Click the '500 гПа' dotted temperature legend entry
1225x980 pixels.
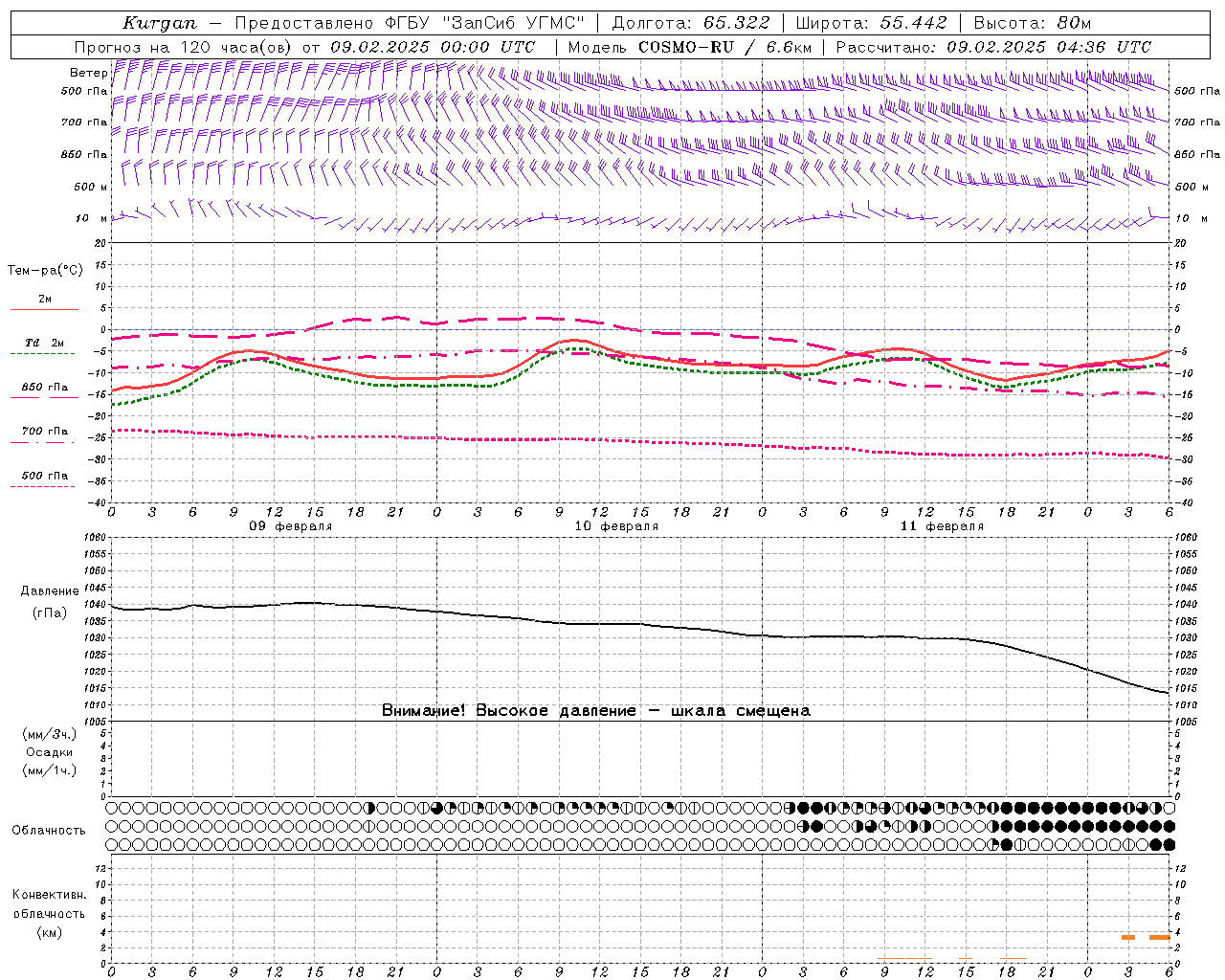pos(44,476)
